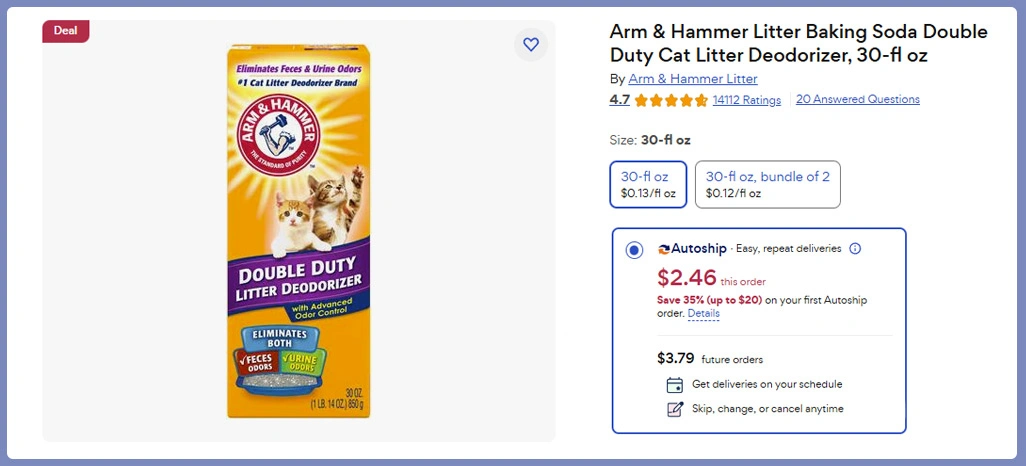Click the red Deal badge
Viewport: 1026px width, 466px height.
coord(66,31)
